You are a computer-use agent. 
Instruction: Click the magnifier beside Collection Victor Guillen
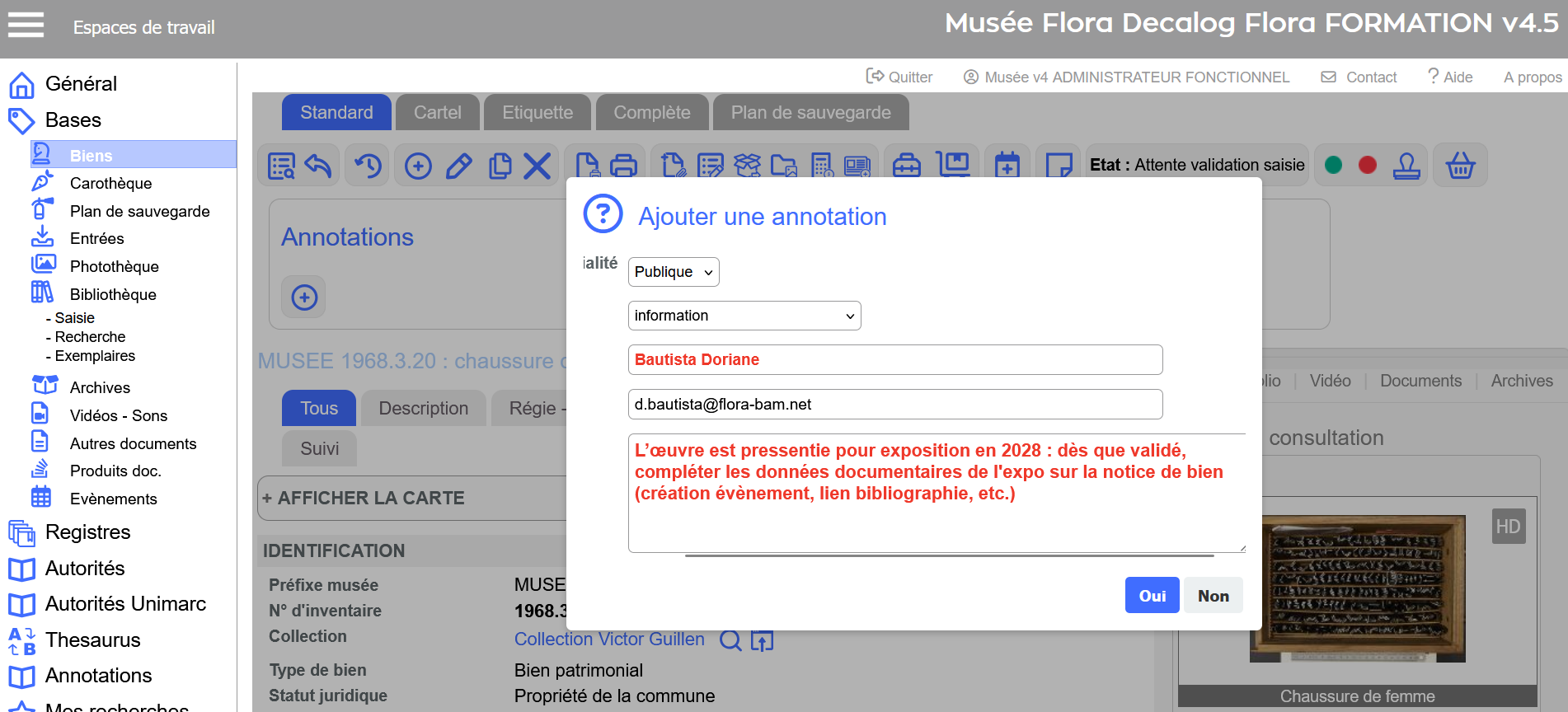click(730, 640)
